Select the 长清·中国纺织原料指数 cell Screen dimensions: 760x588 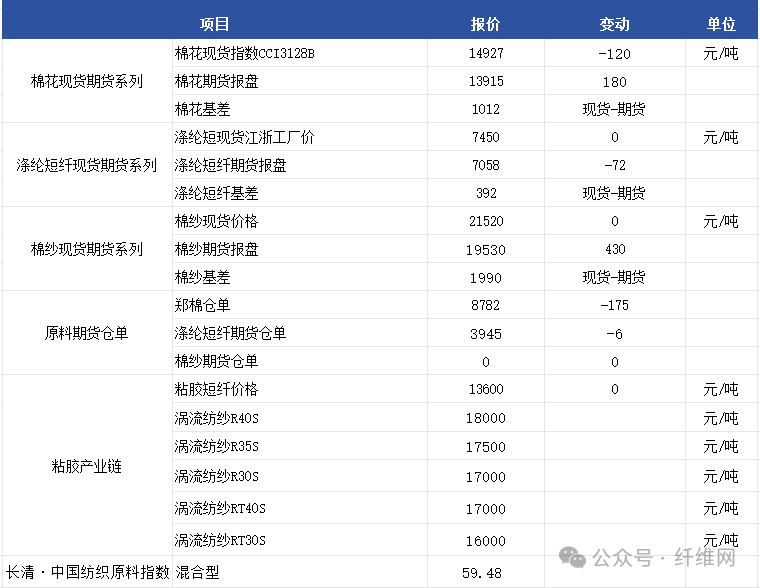coord(87,572)
